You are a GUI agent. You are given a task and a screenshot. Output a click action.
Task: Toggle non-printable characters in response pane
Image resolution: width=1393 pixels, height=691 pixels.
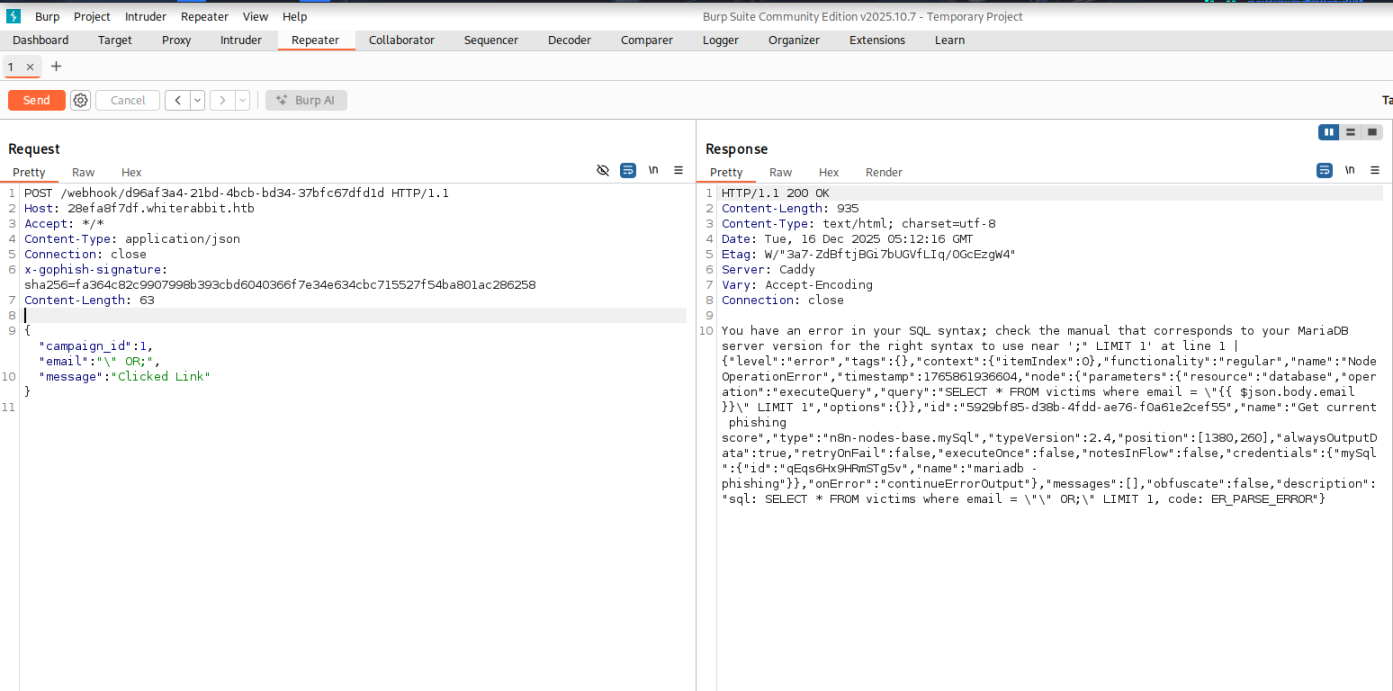1350,171
